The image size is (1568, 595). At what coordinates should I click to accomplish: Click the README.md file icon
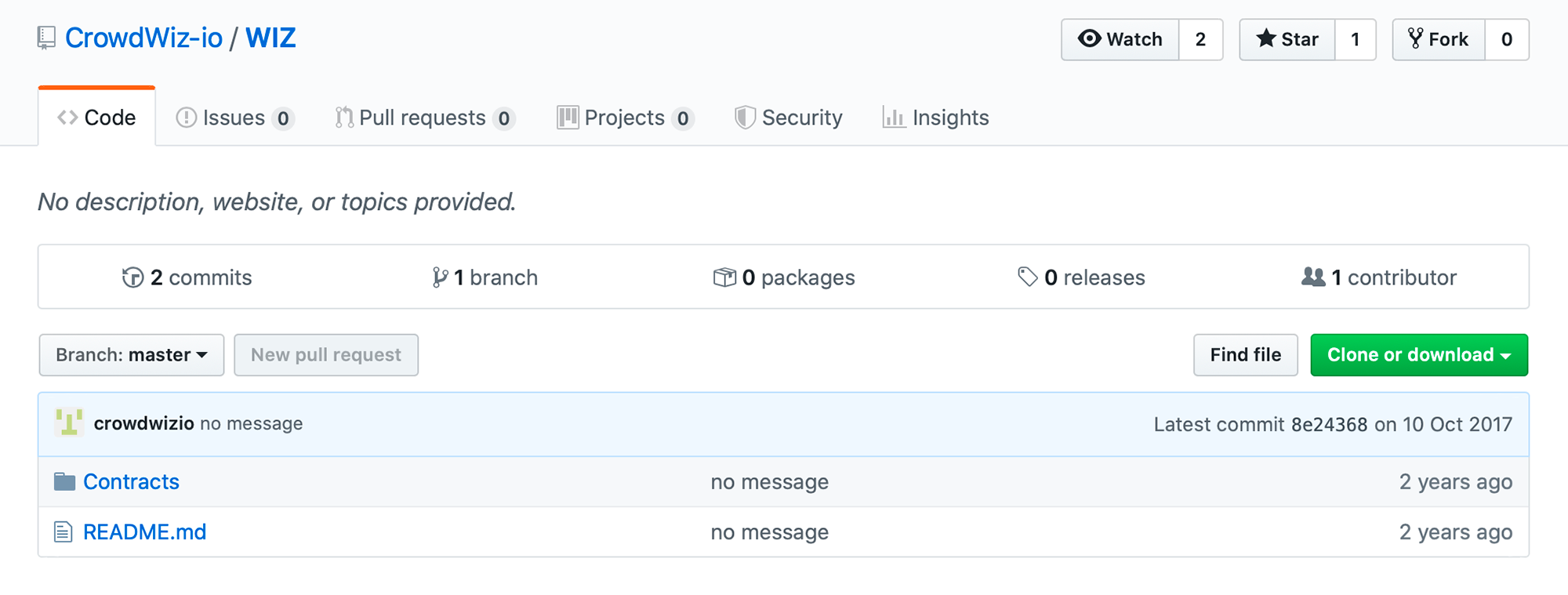pos(63,532)
